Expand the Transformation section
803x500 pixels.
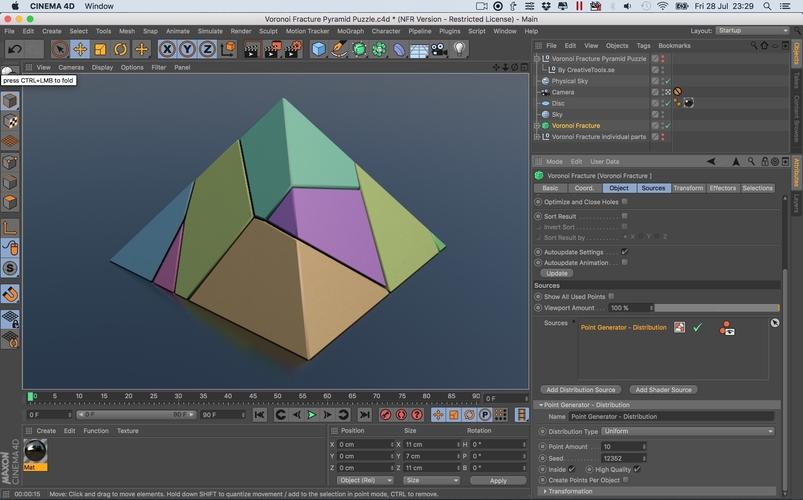point(545,491)
